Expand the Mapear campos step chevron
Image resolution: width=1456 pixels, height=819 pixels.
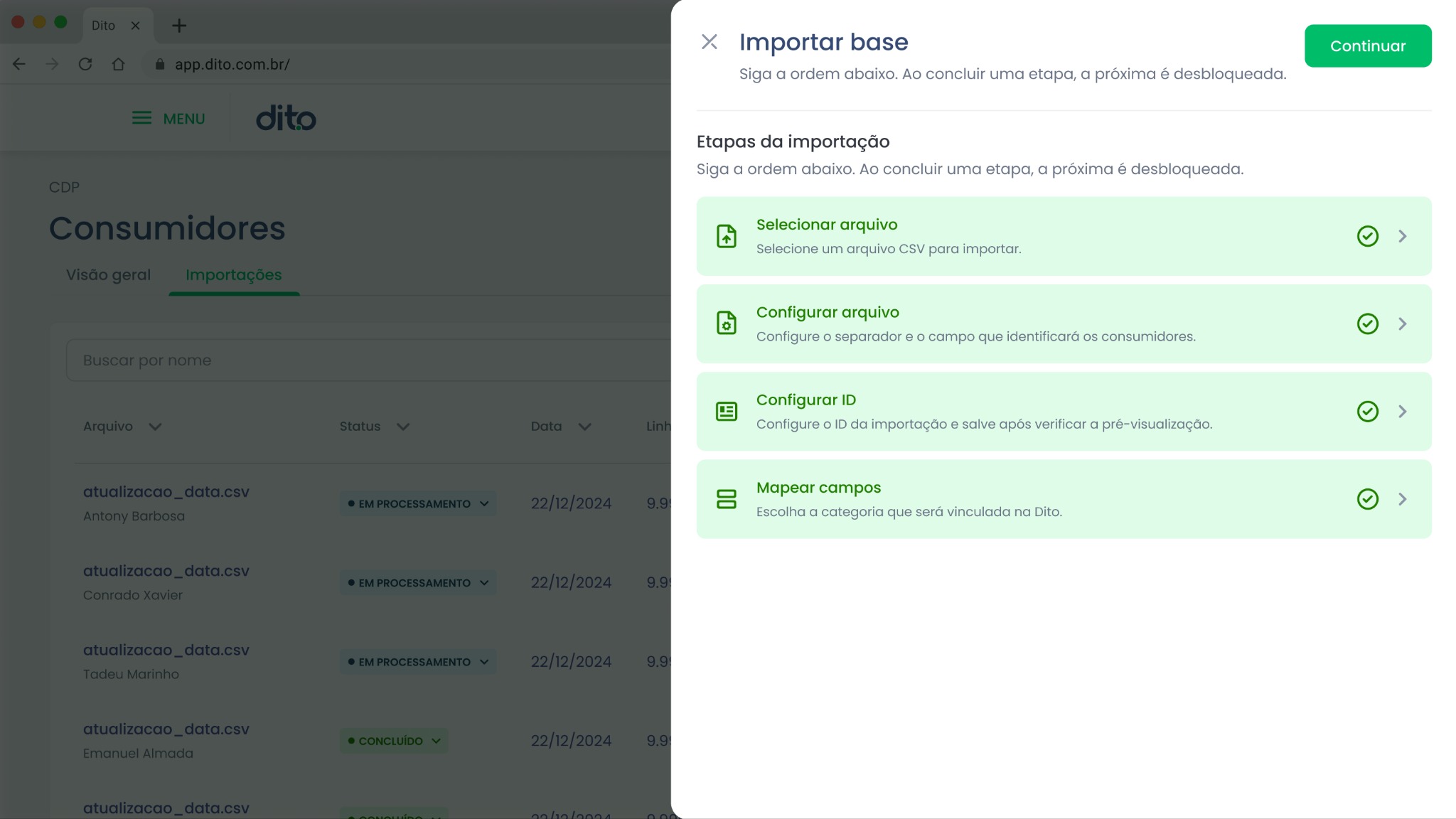click(x=1403, y=499)
